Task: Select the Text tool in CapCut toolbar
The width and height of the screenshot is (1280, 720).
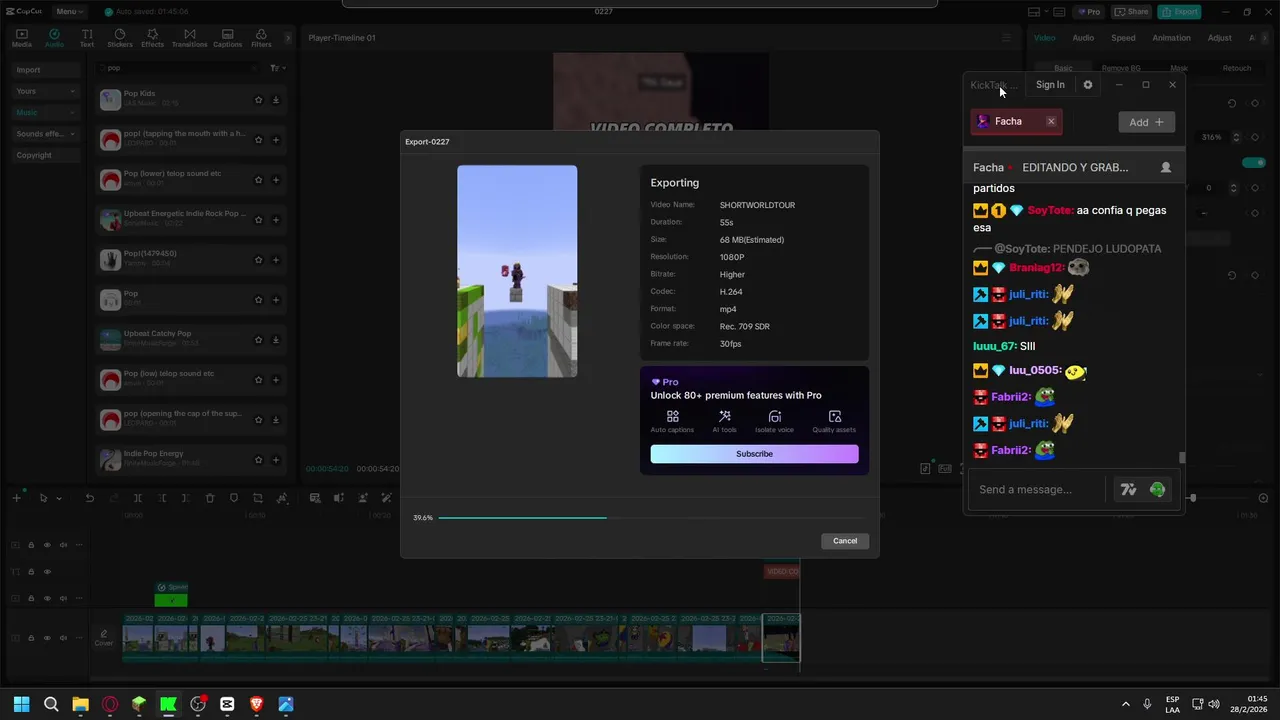Action: (87, 38)
